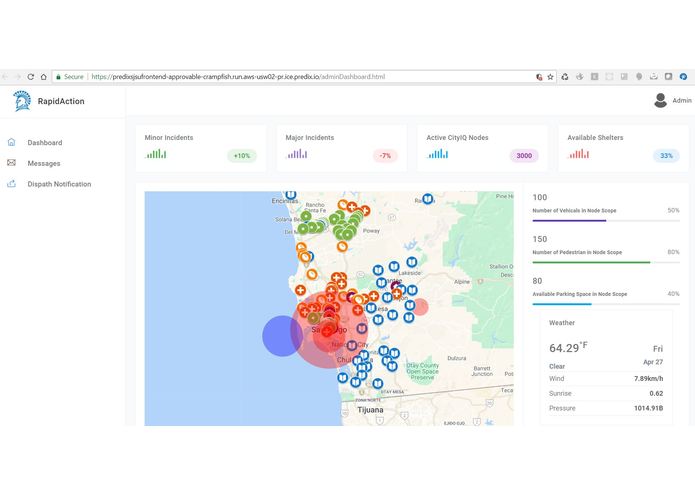This screenshot has width=695, height=494.
Task: Click the Pressure 1014.91B value
Action: point(648,408)
